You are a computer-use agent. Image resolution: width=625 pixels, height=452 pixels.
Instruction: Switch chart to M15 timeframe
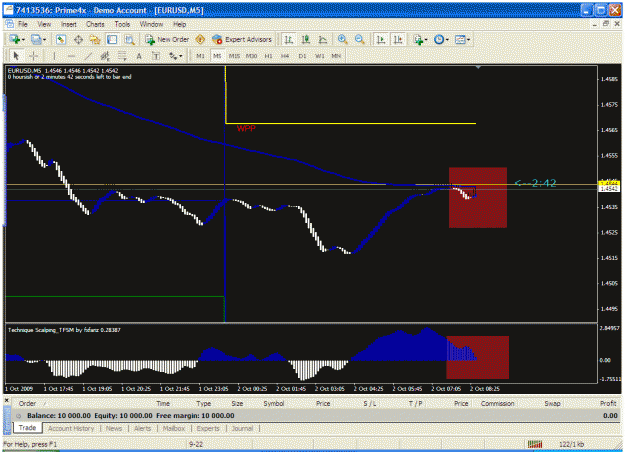click(234, 56)
